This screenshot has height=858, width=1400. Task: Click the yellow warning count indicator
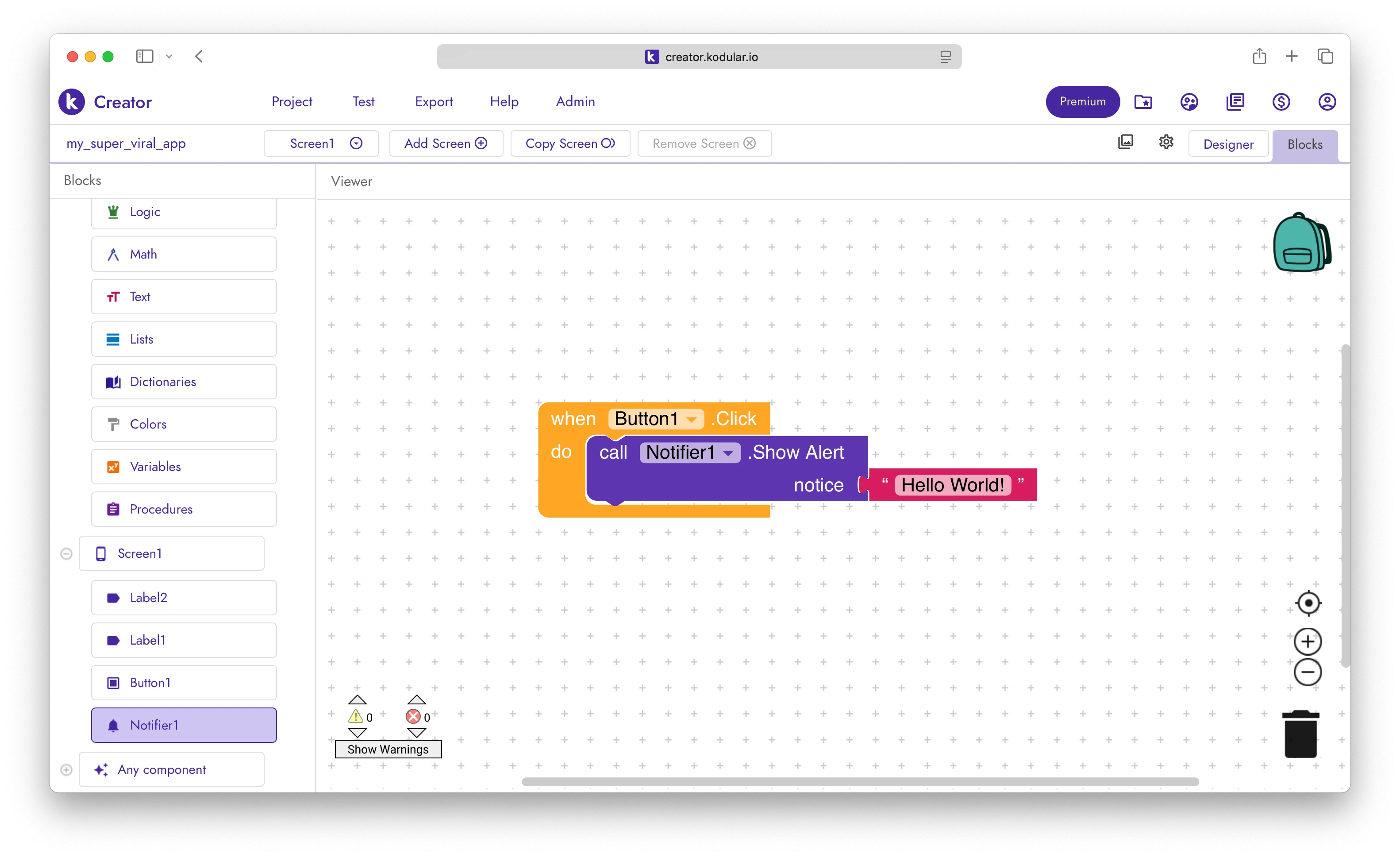pyautogui.click(x=358, y=717)
